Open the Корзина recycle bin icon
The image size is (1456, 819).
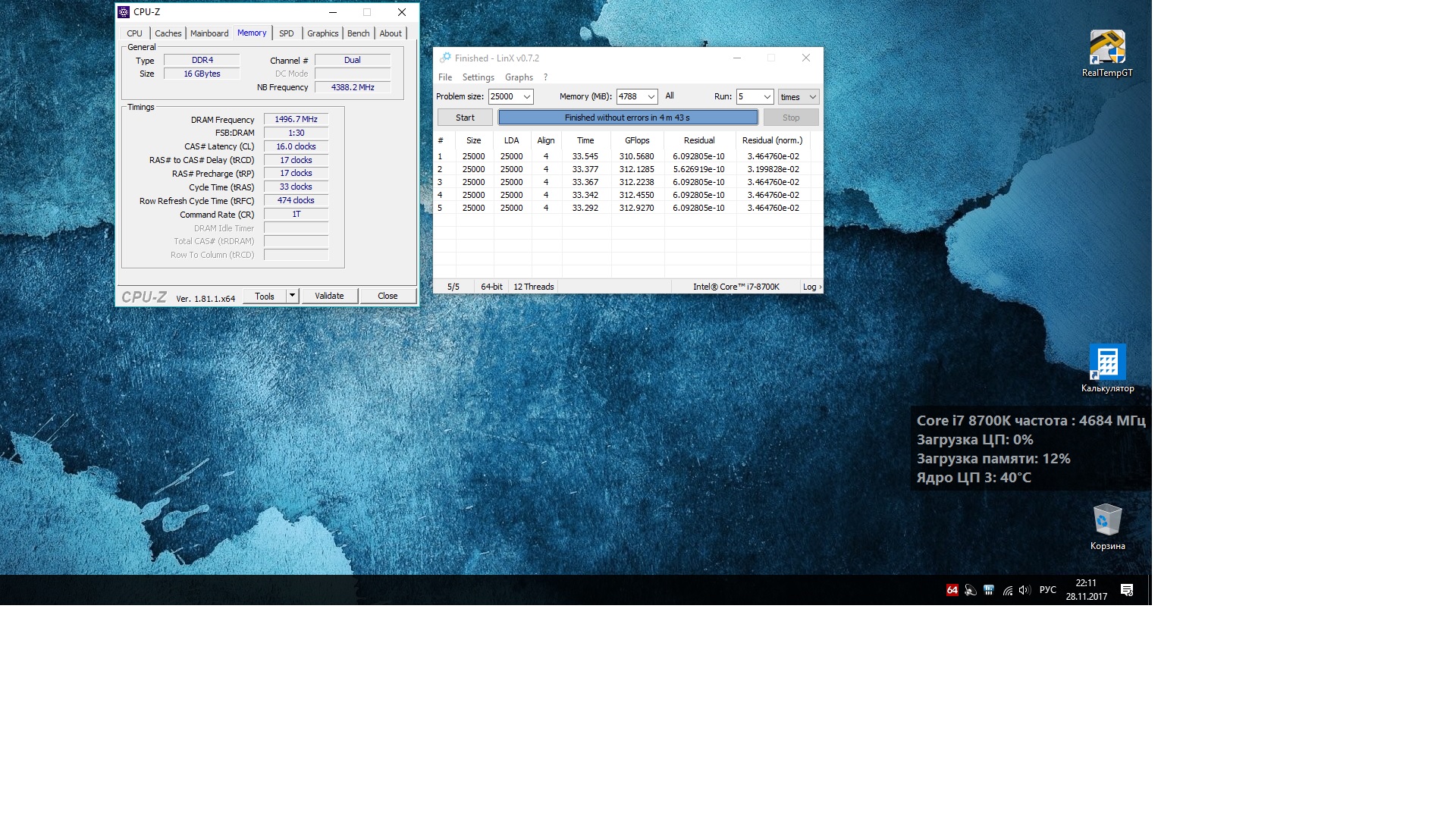click(1107, 521)
